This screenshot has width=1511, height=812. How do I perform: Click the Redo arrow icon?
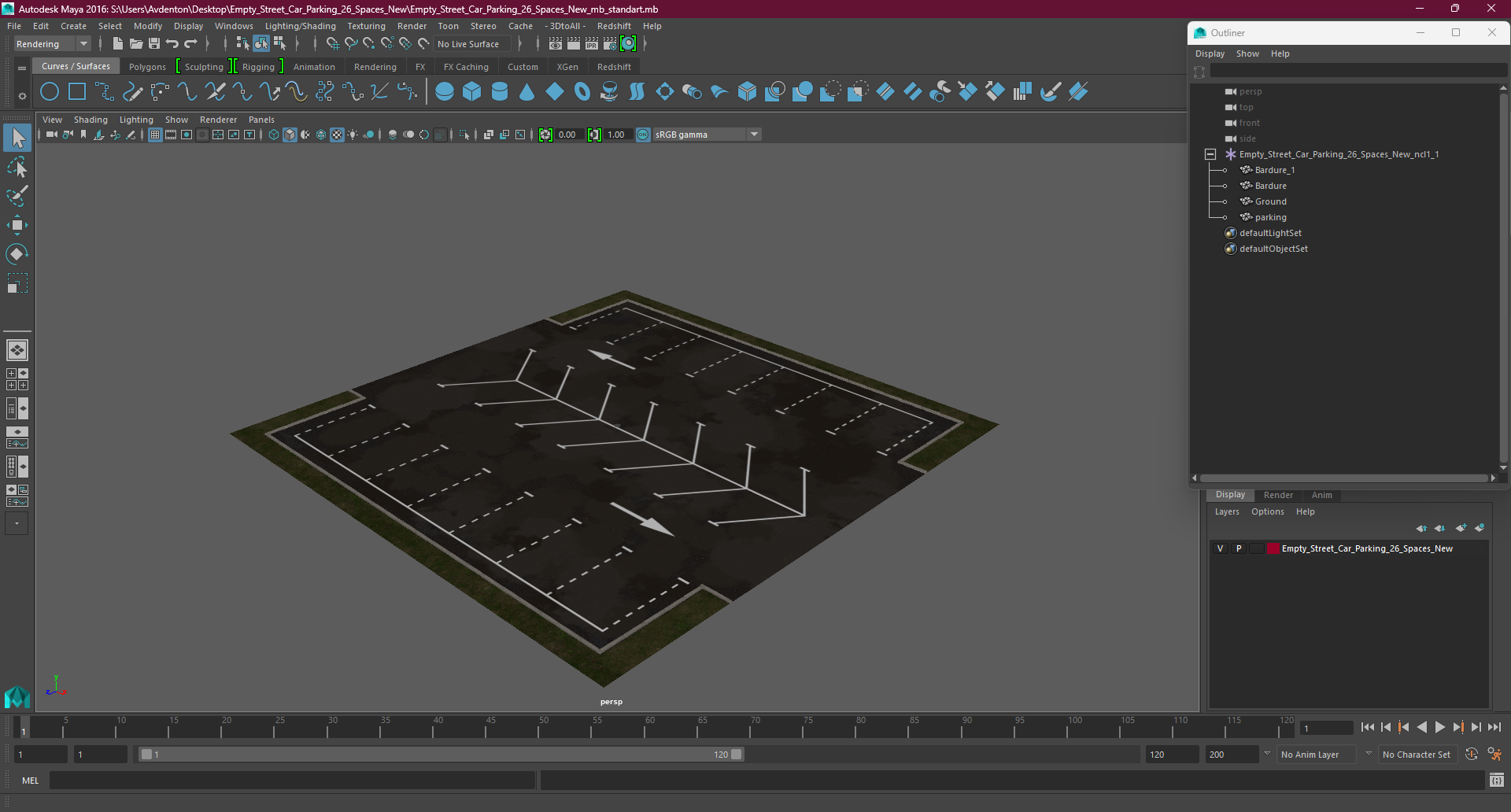[190, 44]
